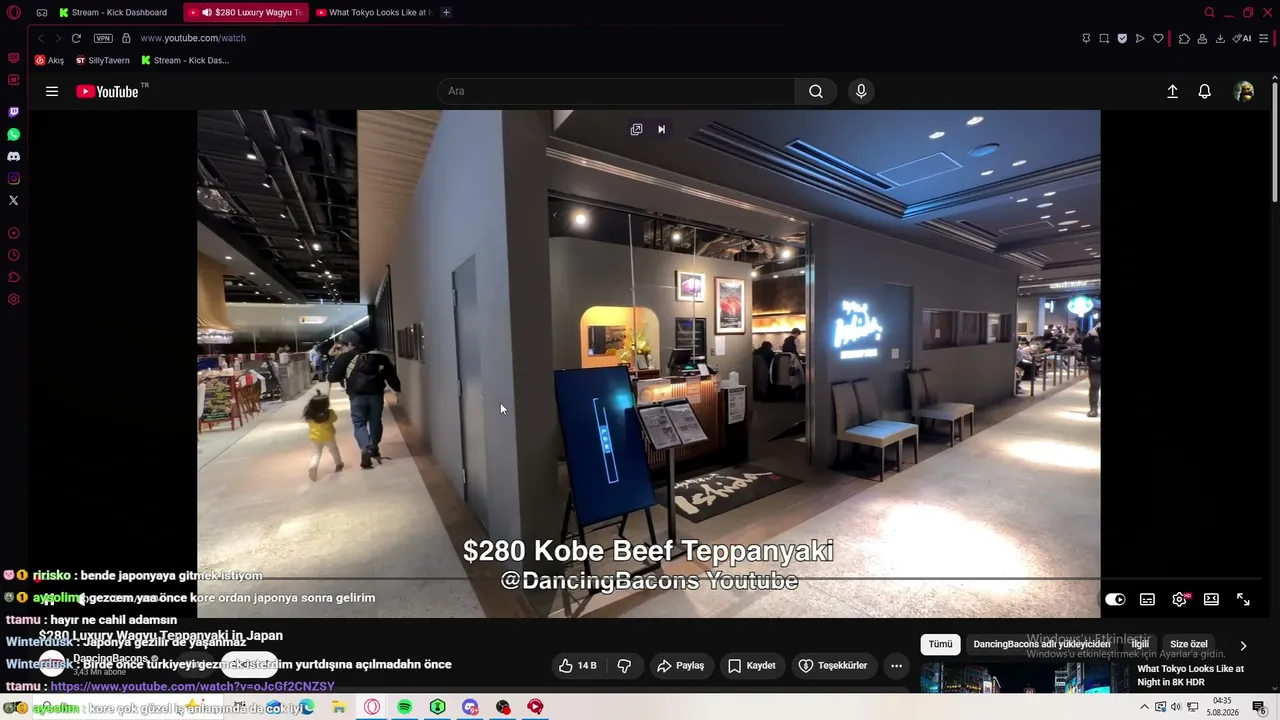1280x720 pixels.
Task: Open the Twitch sidebar panel
Action: coord(14,112)
